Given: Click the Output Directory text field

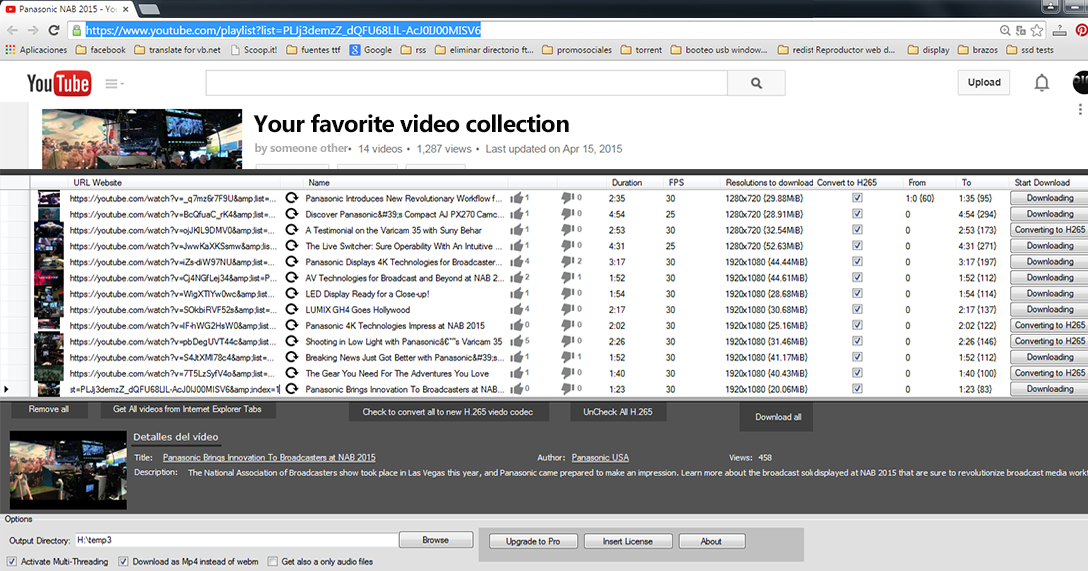Looking at the screenshot, I should (x=236, y=540).
